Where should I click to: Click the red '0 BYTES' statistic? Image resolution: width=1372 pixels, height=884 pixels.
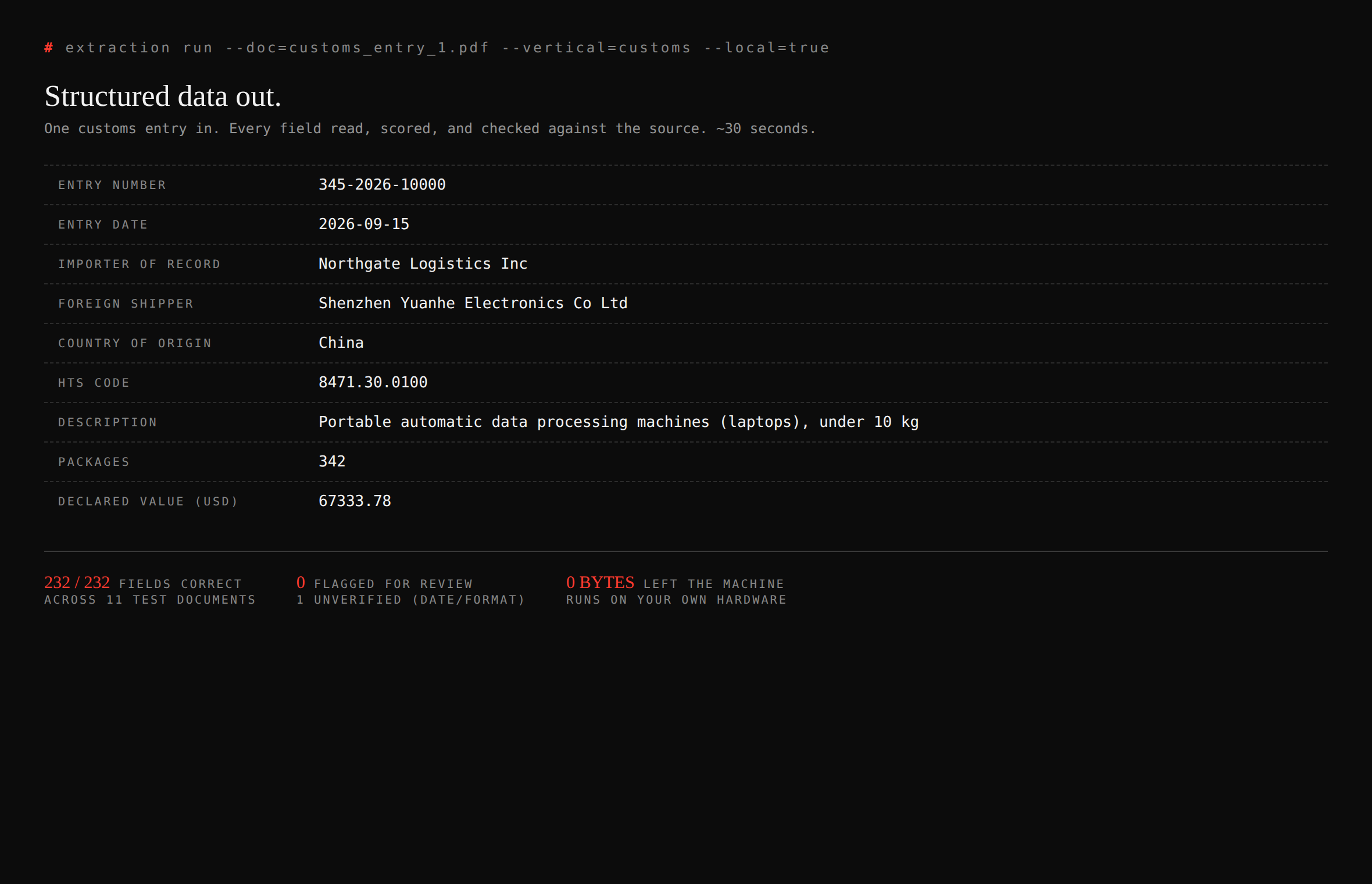(600, 582)
